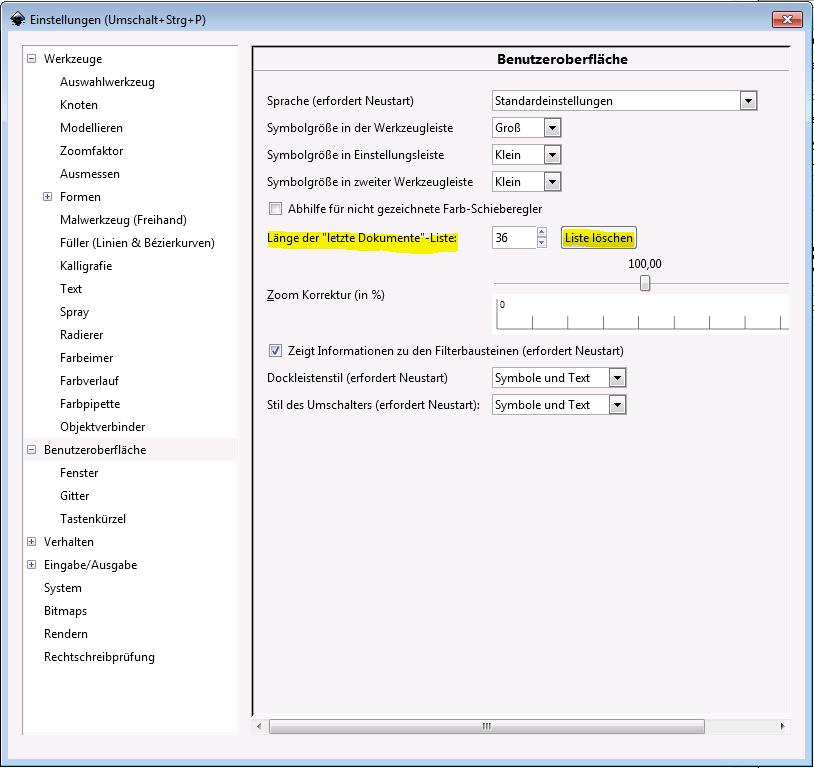Open Symbolgröße in der Werkzeugleiste dropdown
This screenshot has height=768, width=814.
[552, 128]
